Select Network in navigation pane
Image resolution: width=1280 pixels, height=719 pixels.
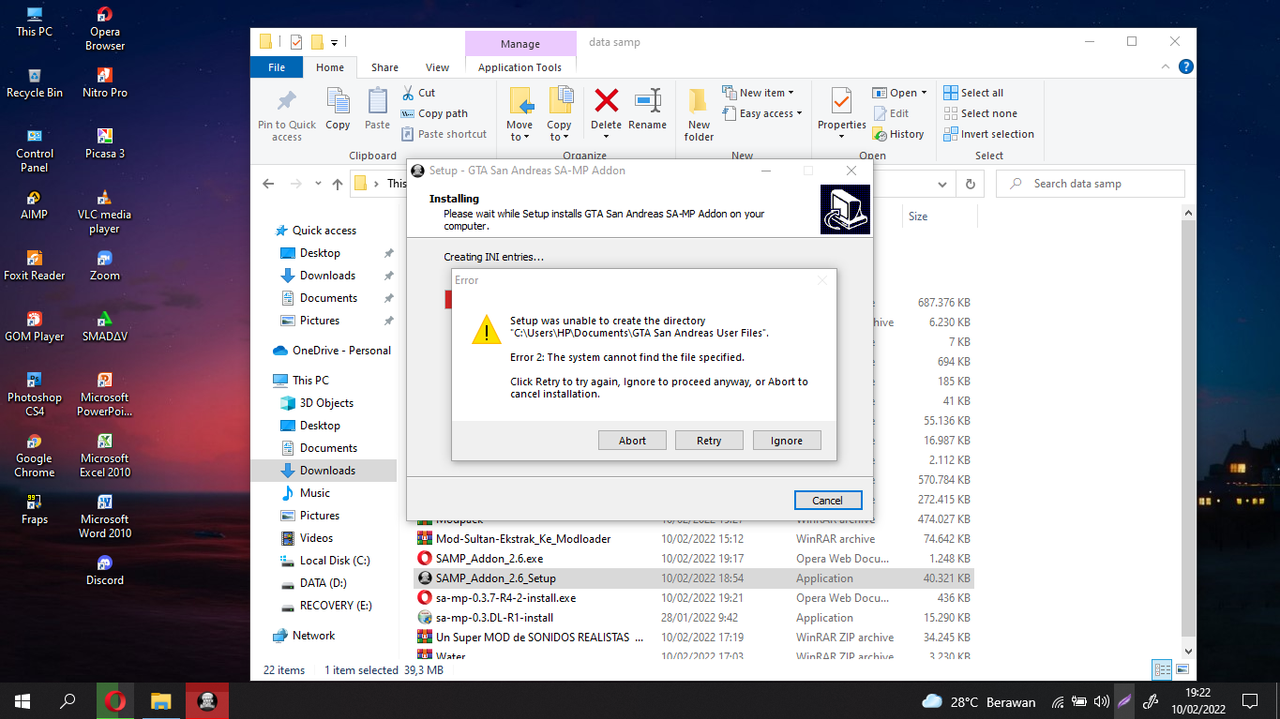point(313,635)
